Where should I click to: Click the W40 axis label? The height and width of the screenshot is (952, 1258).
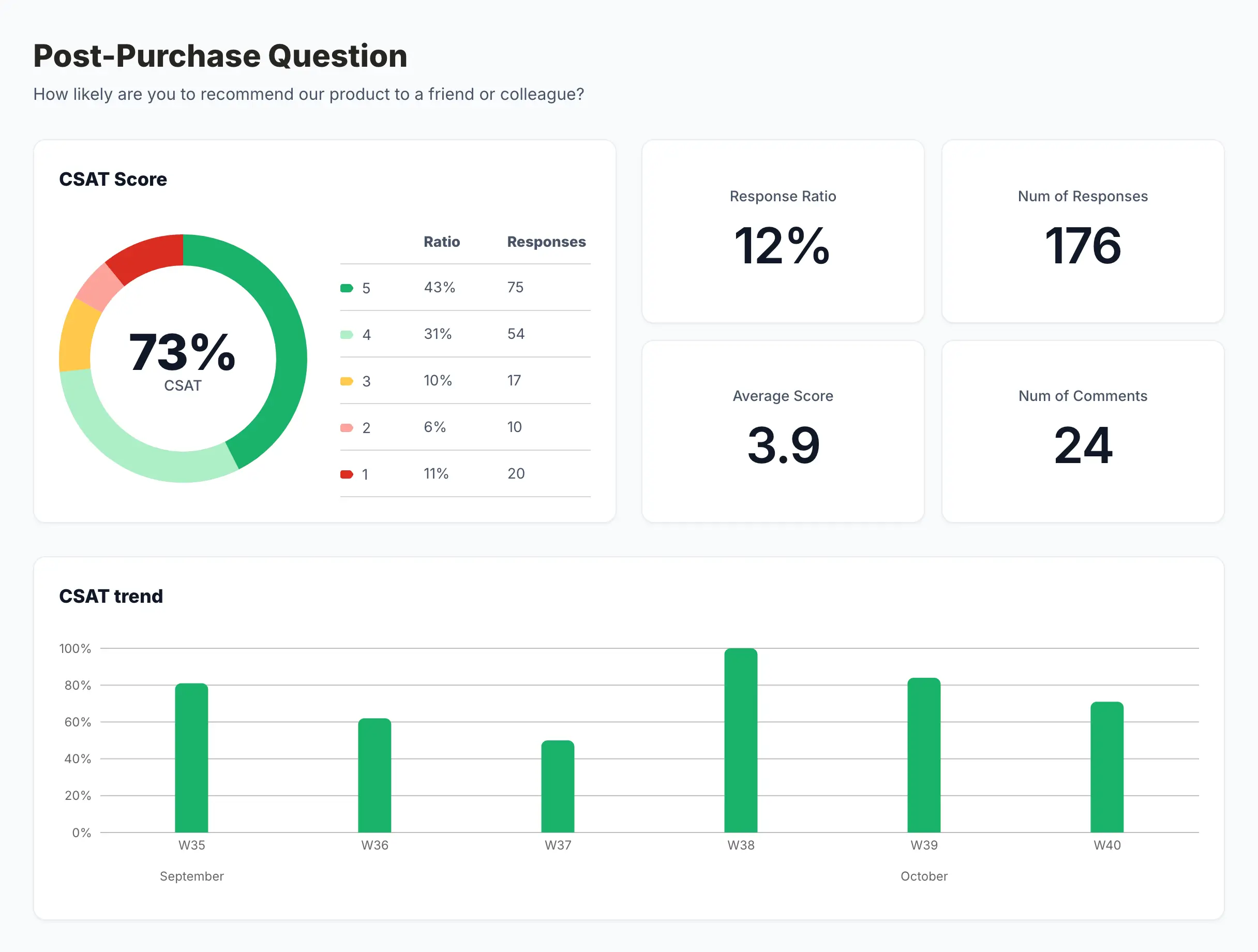click(x=1107, y=845)
